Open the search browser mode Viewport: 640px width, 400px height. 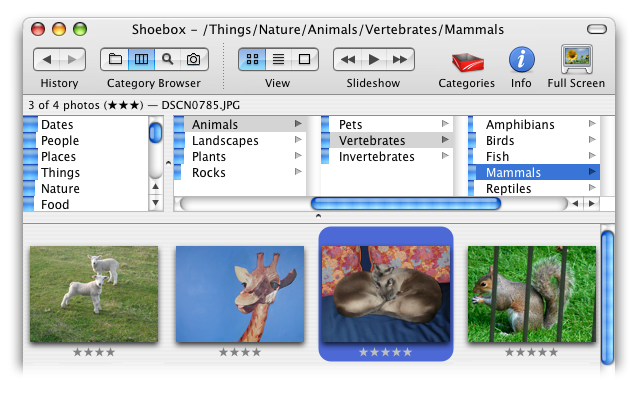click(x=167, y=60)
